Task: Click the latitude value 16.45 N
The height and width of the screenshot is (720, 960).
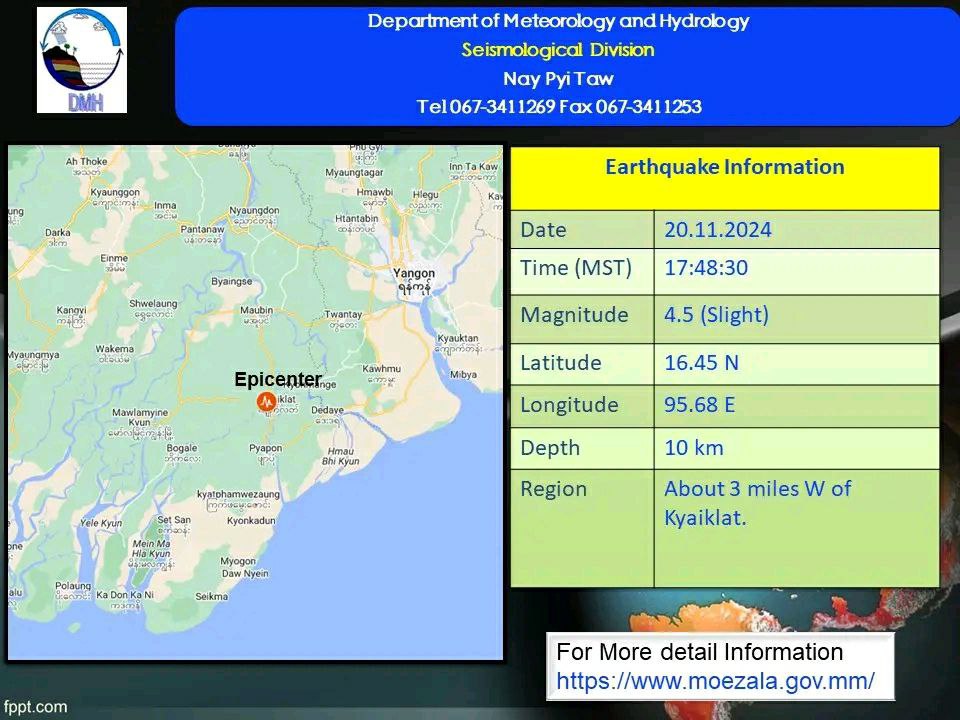Action: coord(701,362)
